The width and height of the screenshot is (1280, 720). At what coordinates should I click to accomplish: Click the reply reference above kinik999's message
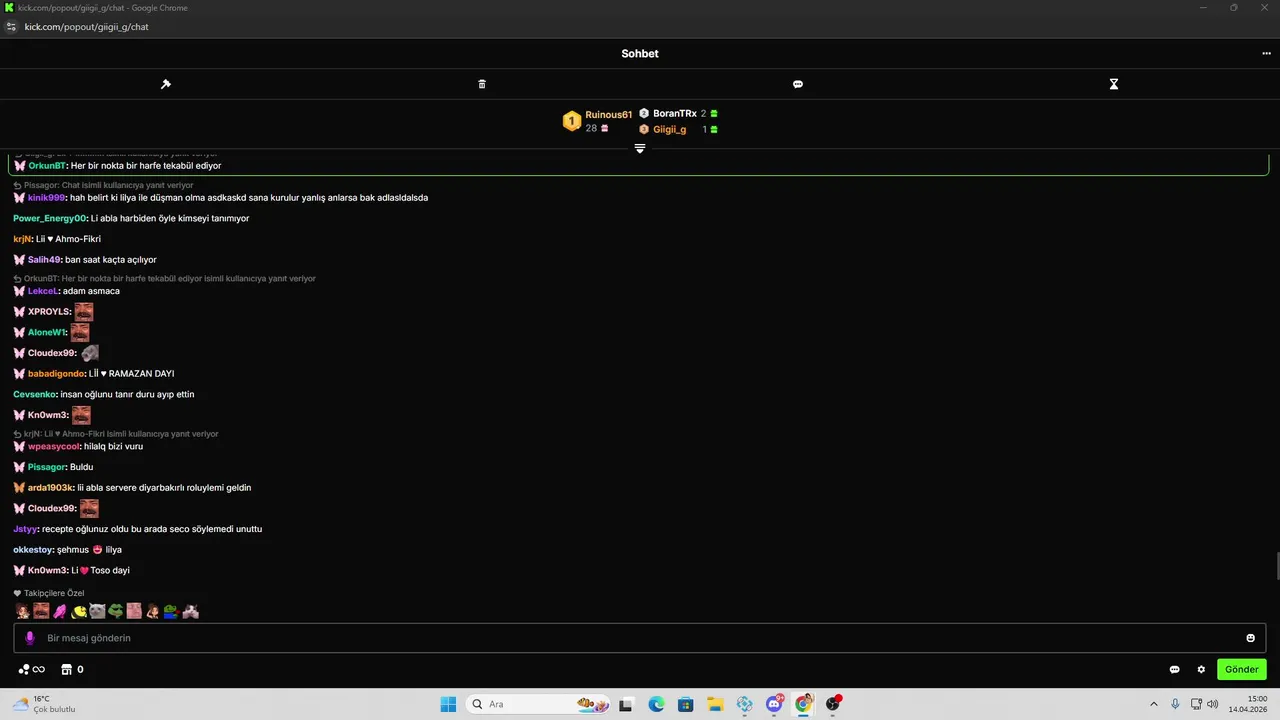(x=104, y=185)
